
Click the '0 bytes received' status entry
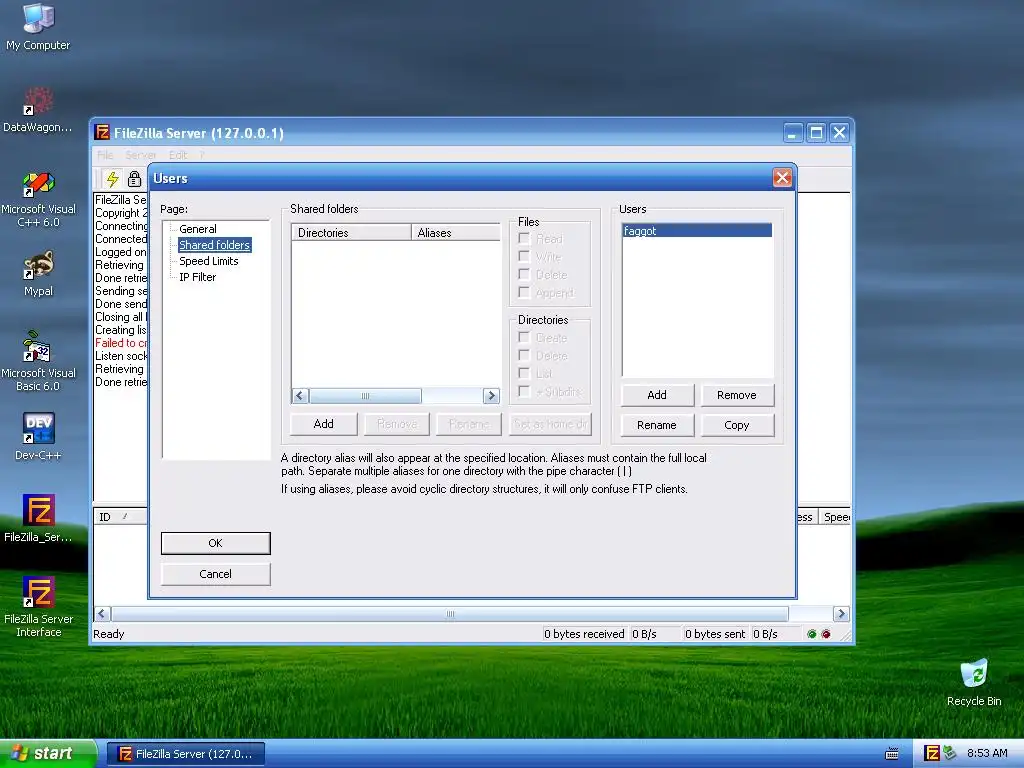pos(584,633)
